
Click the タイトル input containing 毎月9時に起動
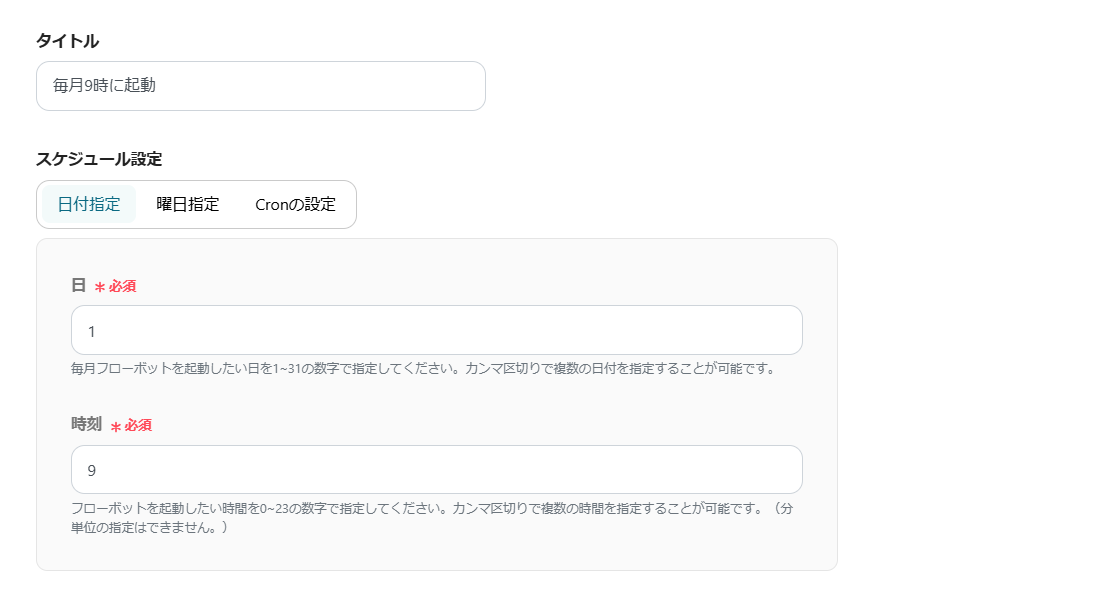point(260,86)
